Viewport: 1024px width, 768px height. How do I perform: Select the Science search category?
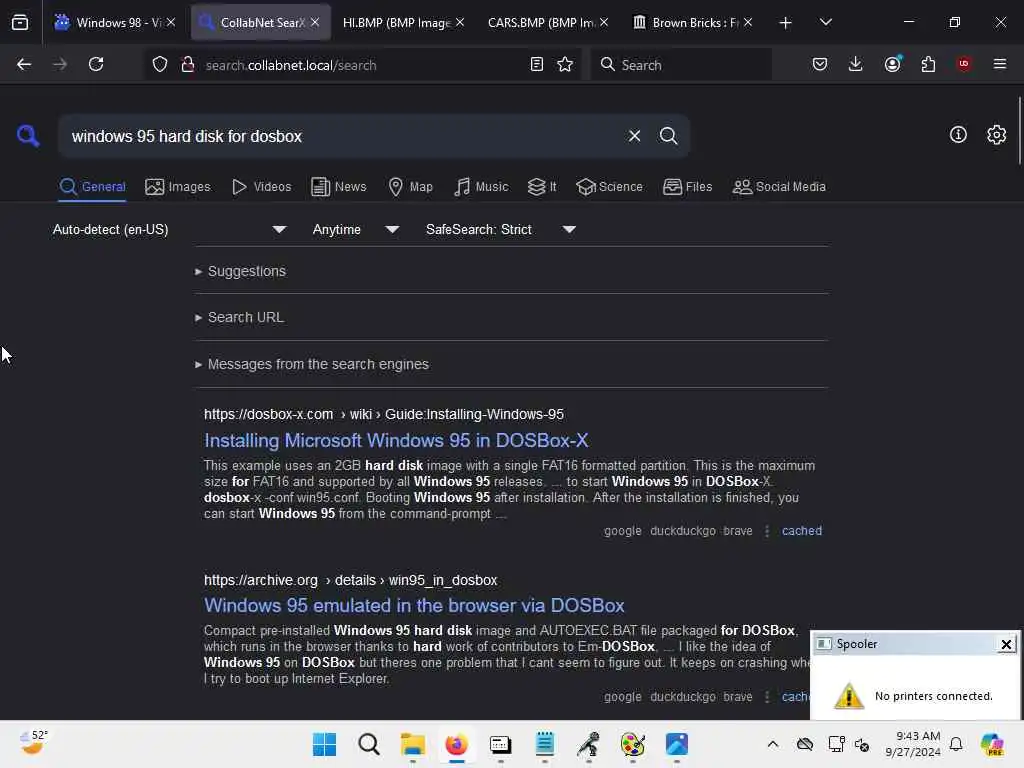[609, 187]
